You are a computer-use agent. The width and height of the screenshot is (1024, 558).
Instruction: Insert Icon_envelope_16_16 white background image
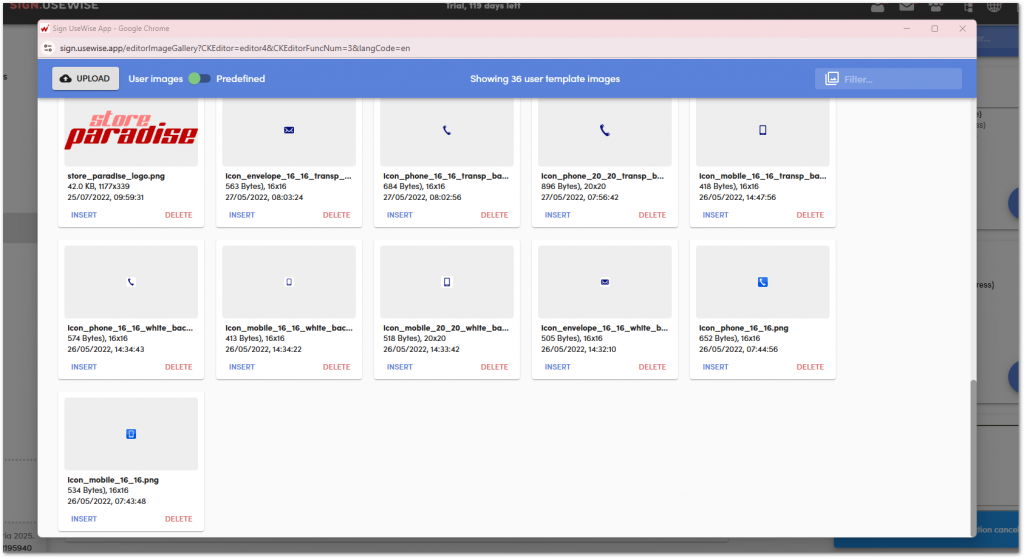pos(558,367)
